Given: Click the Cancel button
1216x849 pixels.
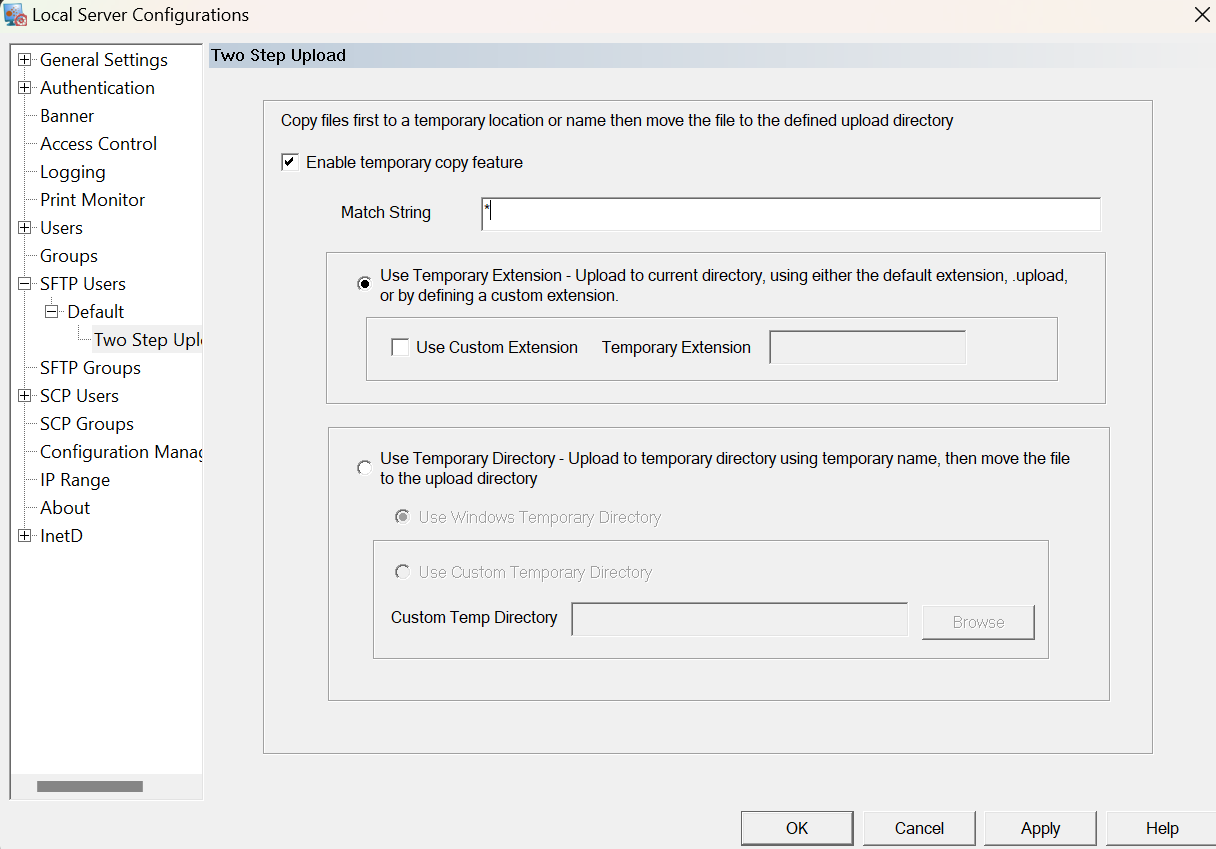Looking at the screenshot, I should point(919,828).
